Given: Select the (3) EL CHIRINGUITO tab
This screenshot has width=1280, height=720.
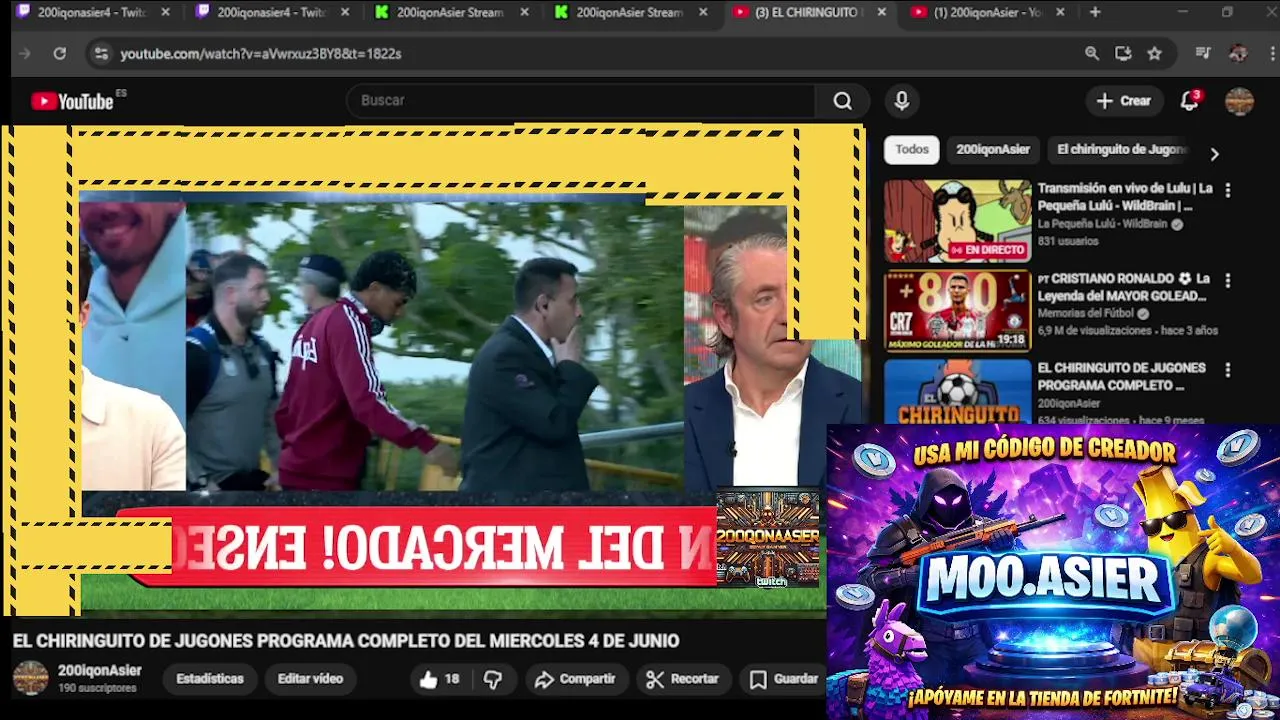Looking at the screenshot, I should (808, 12).
